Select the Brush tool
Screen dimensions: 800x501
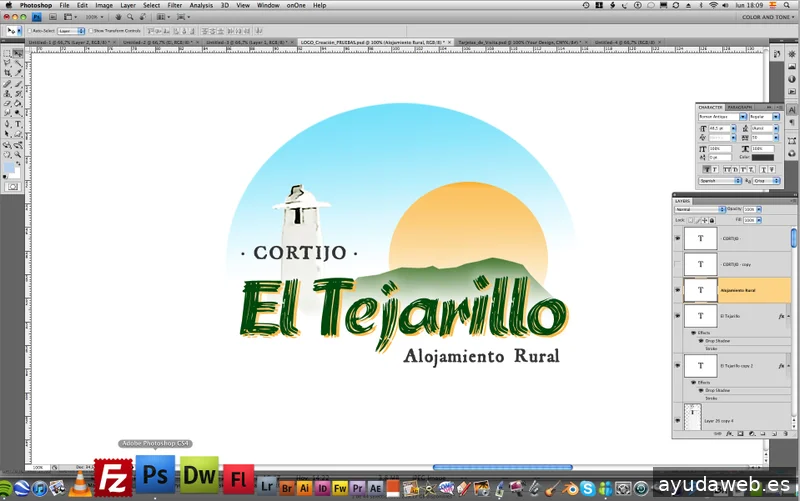click(x=18, y=84)
